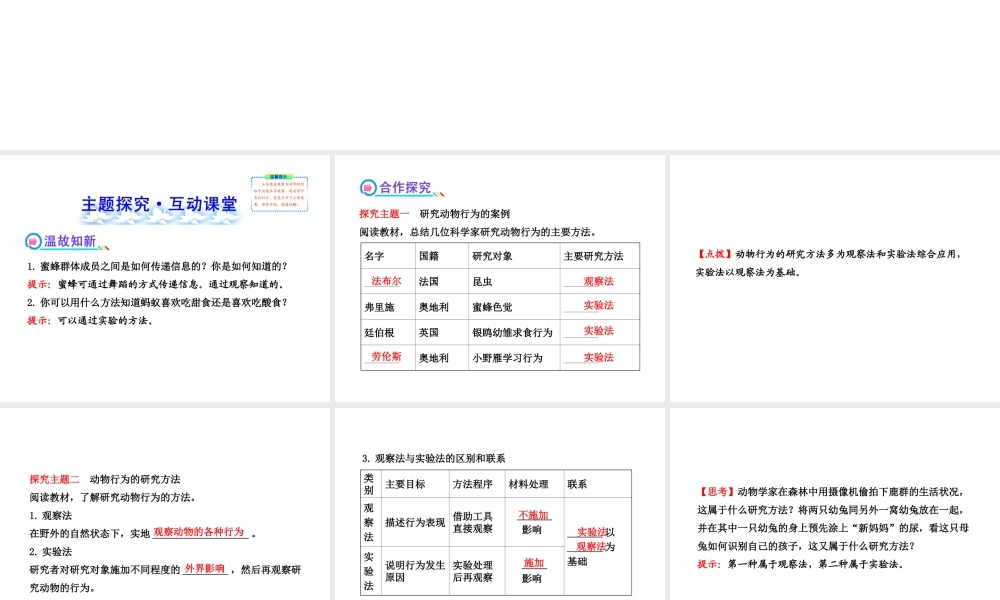Select the red blank answer 外界影响
This screenshot has height=600, width=1000.
(204, 568)
